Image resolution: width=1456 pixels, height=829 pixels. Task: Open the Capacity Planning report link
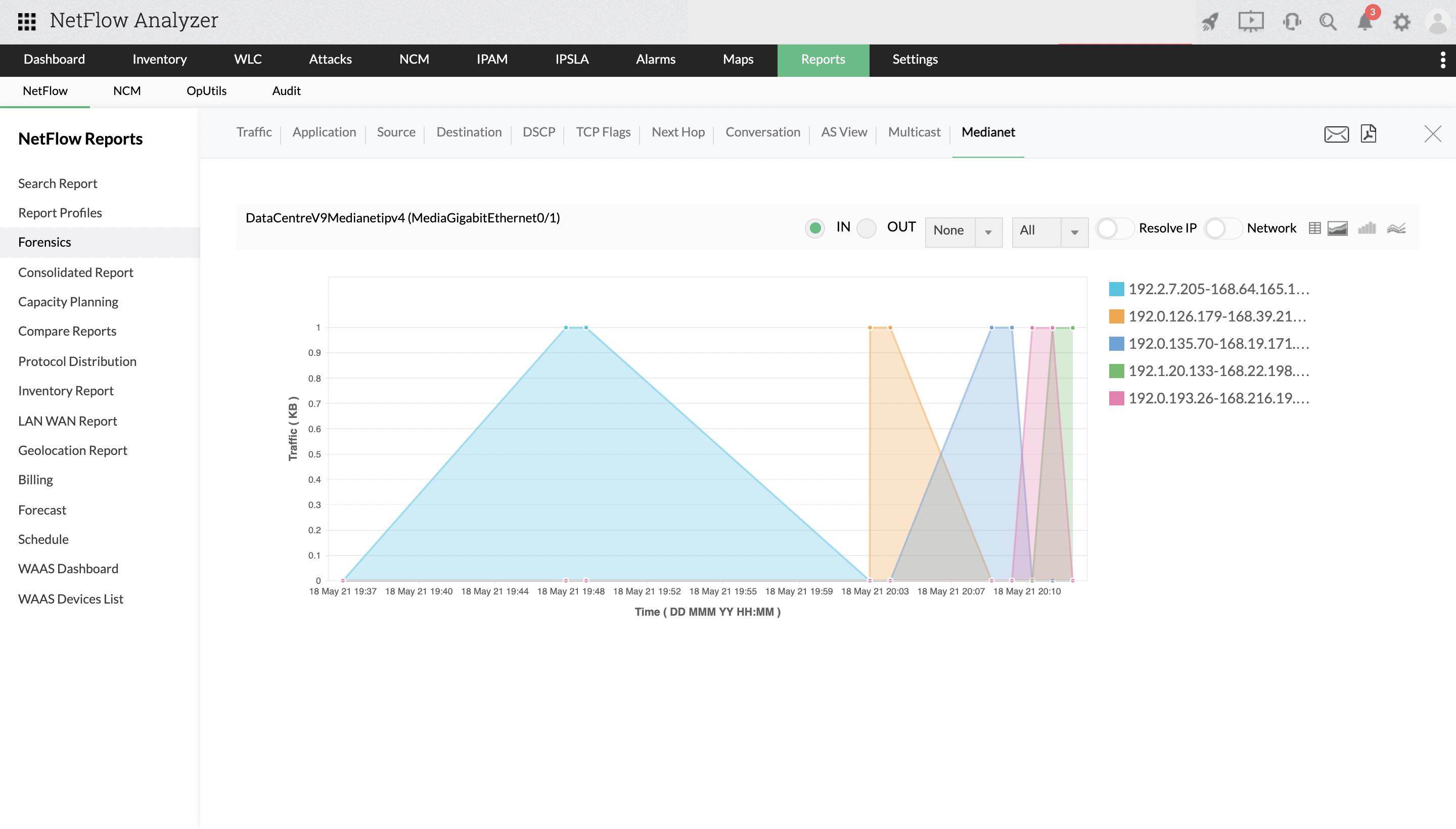[68, 302]
